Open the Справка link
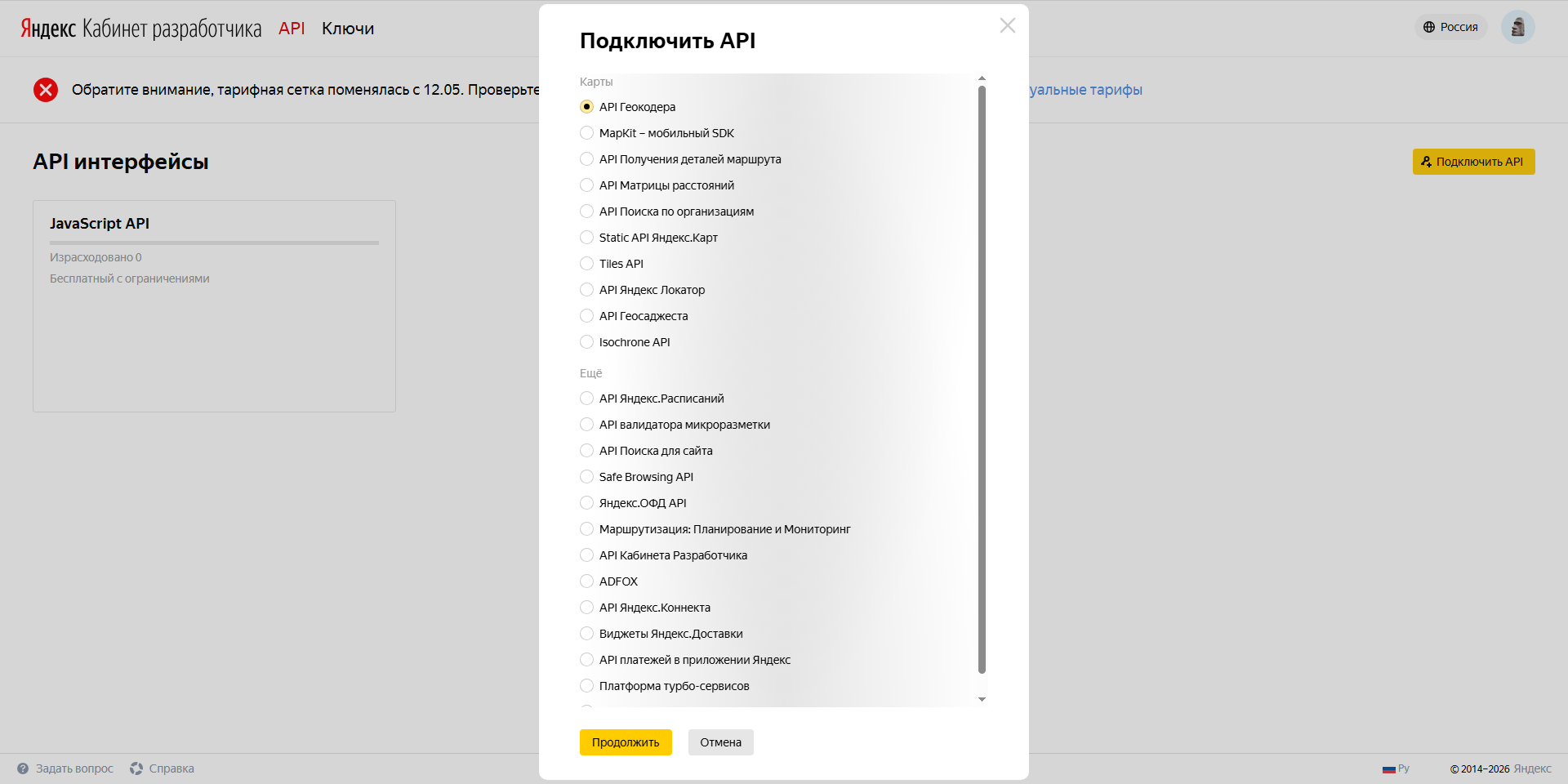Image resolution: width=1568 pixels, height=784 pixels. pyautogui.click(x=171, y=768)
